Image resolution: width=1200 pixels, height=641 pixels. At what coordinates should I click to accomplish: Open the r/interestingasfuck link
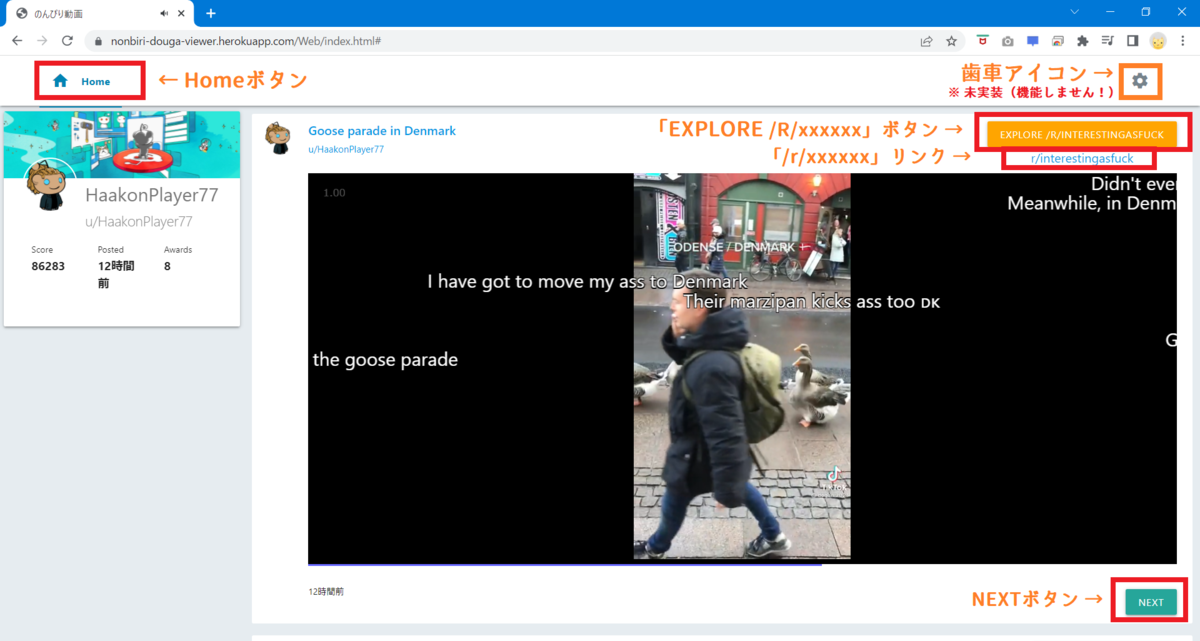(1081, 158)
